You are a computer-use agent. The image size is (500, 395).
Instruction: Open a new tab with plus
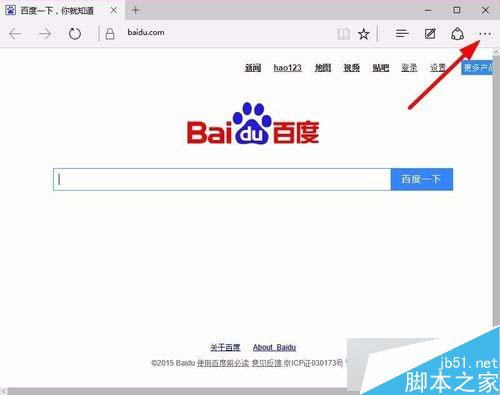[x=135, y=10]
